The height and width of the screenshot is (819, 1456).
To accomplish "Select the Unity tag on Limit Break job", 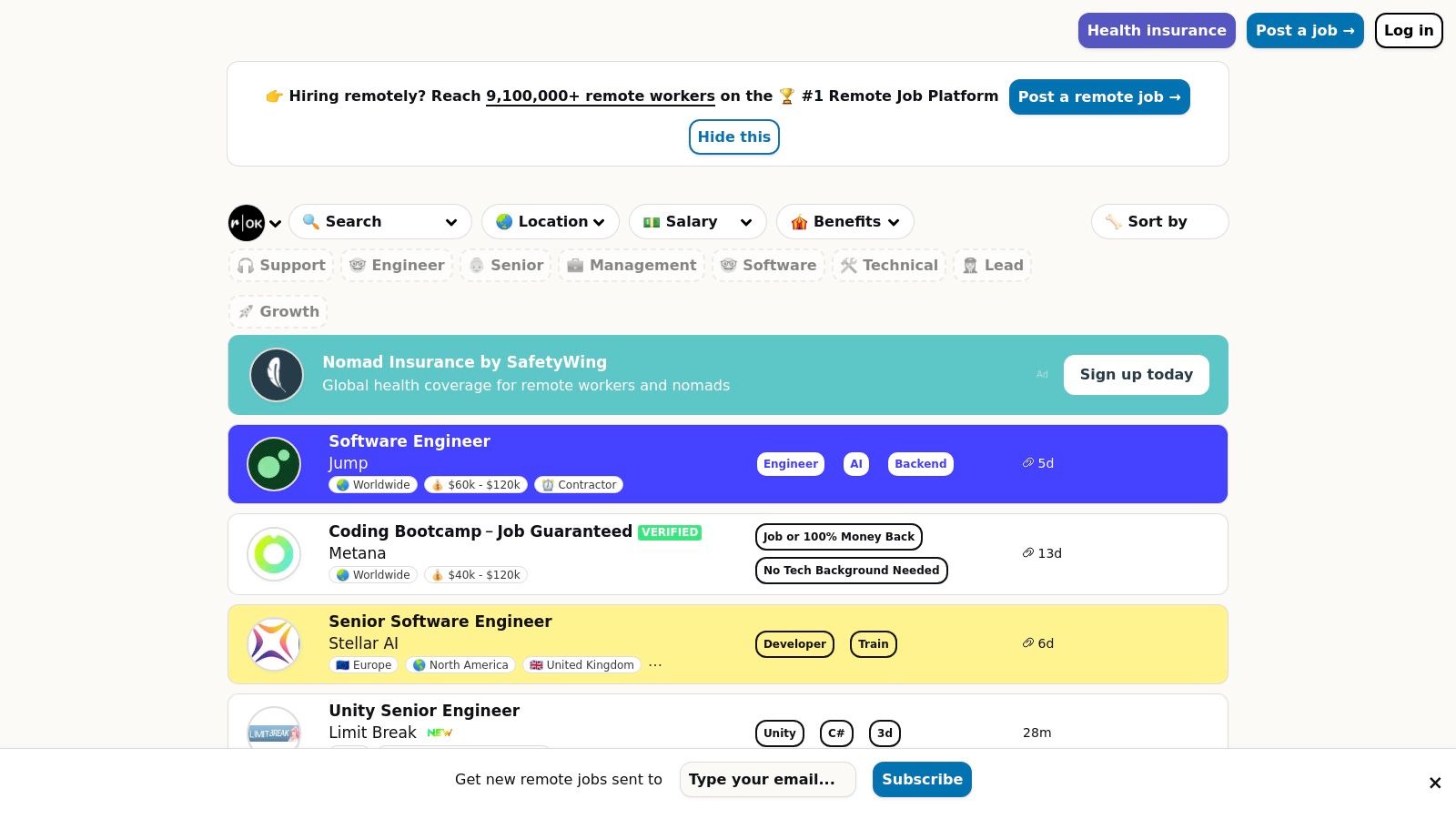I will tap(779, 733).
